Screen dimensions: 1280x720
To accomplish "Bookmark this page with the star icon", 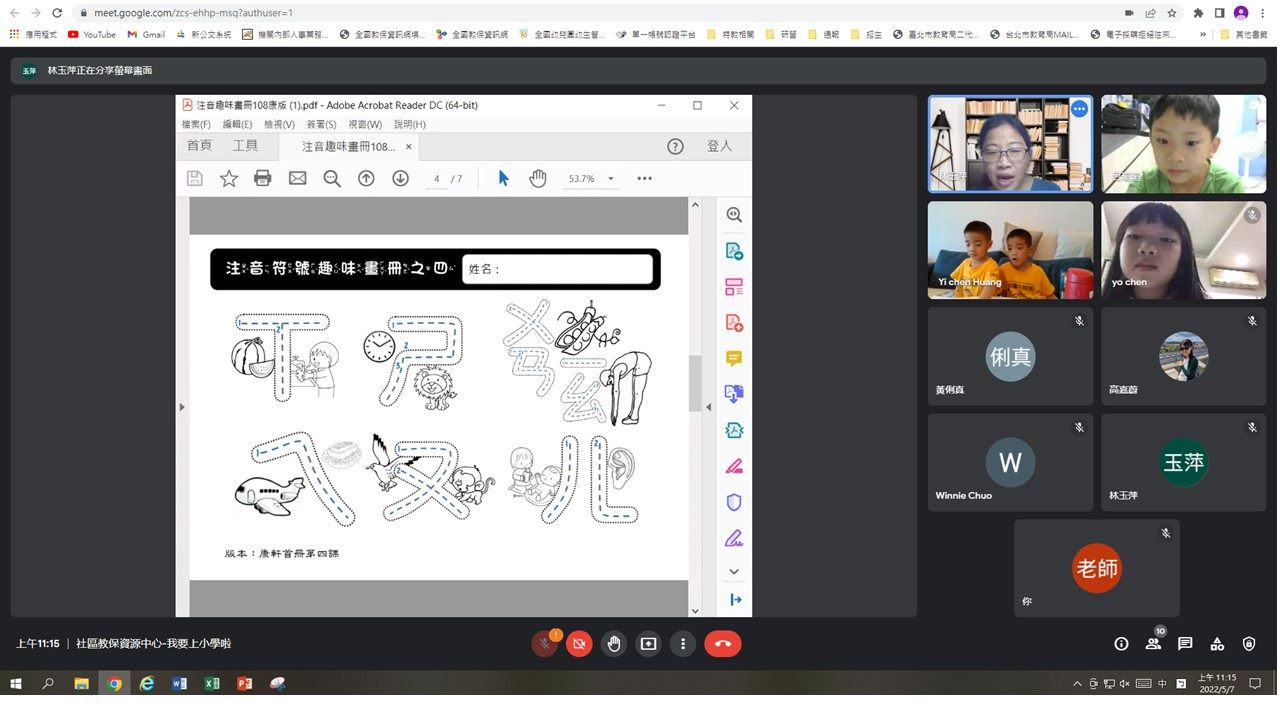I will [1172, 13].
